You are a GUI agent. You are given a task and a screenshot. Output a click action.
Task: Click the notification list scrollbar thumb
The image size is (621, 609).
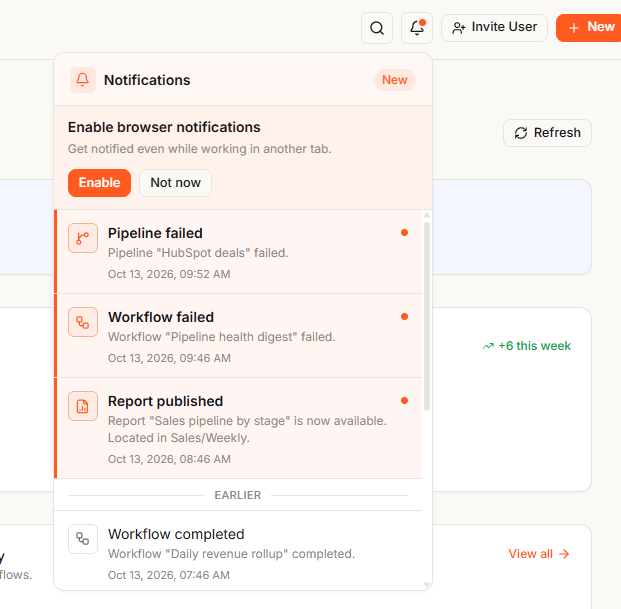(427, 317)
